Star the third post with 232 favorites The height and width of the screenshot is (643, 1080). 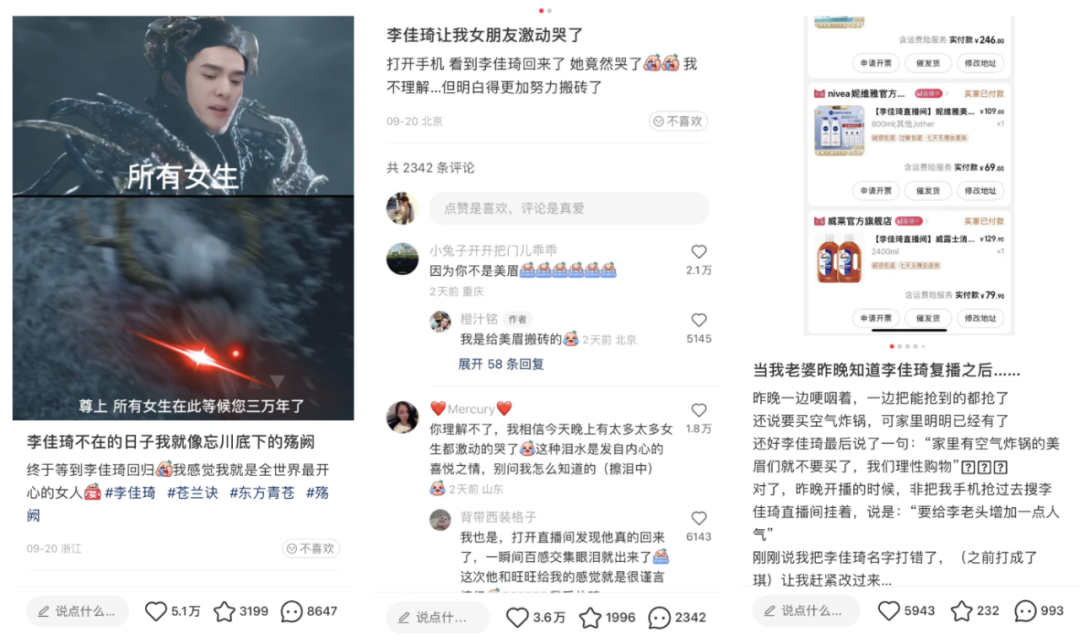click(x=962, y=611)
